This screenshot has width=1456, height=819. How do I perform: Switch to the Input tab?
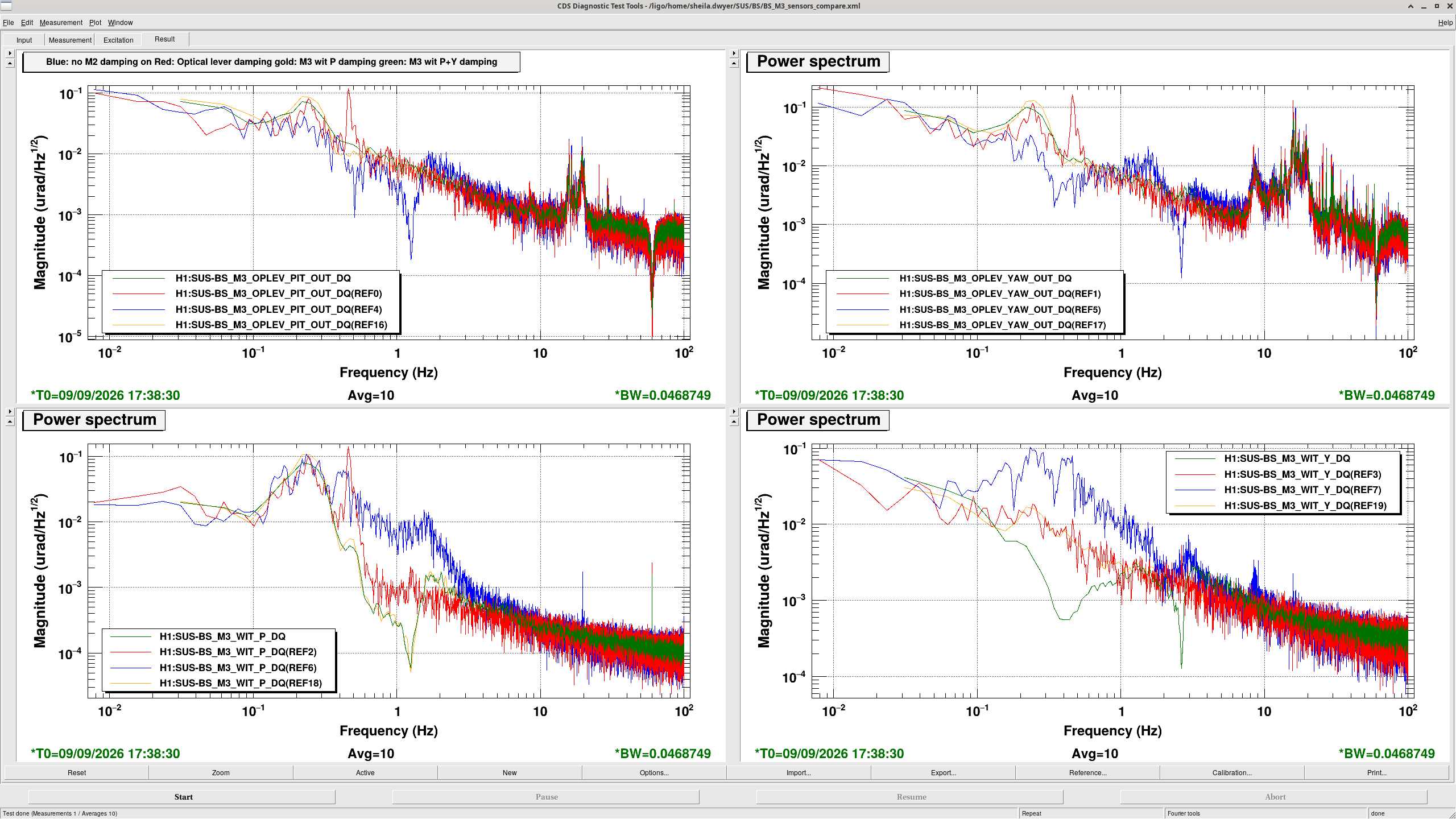pyautogui.click(x=24, y=40)
